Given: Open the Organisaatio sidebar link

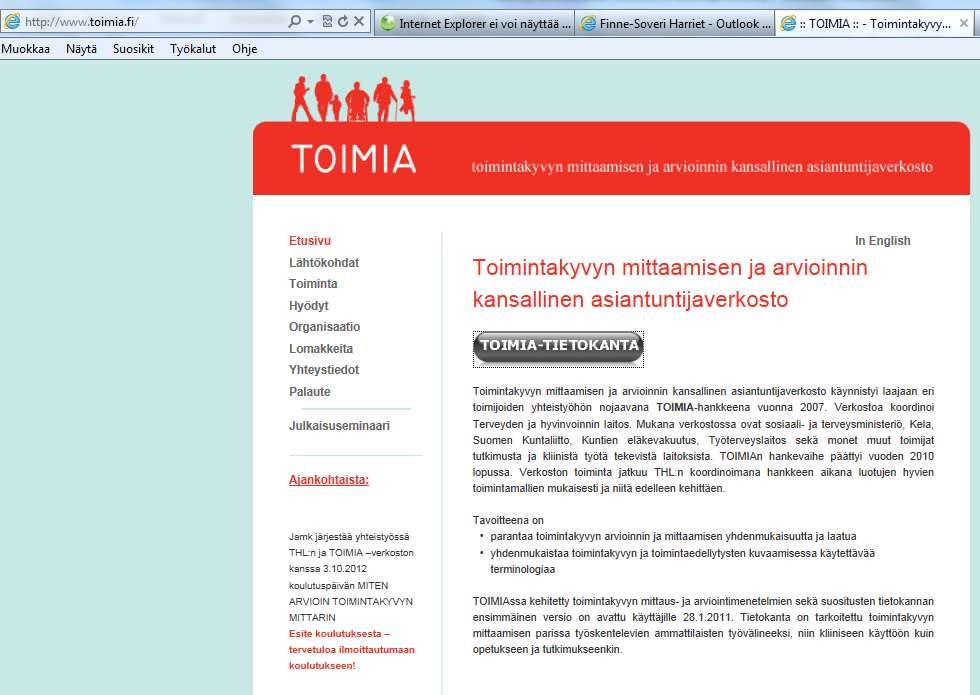Looking at the screenshot, I should click(324, 327).
